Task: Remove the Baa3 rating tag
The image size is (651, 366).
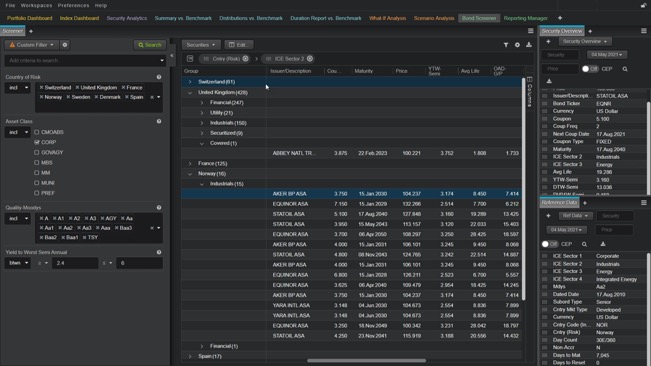Action: [117, 228]
